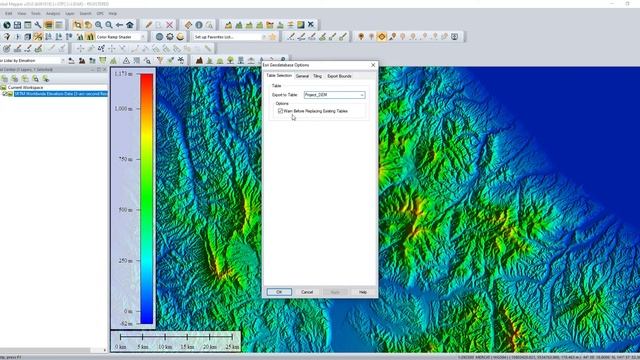Click the back arrow view icon

[x=119, y=25]
